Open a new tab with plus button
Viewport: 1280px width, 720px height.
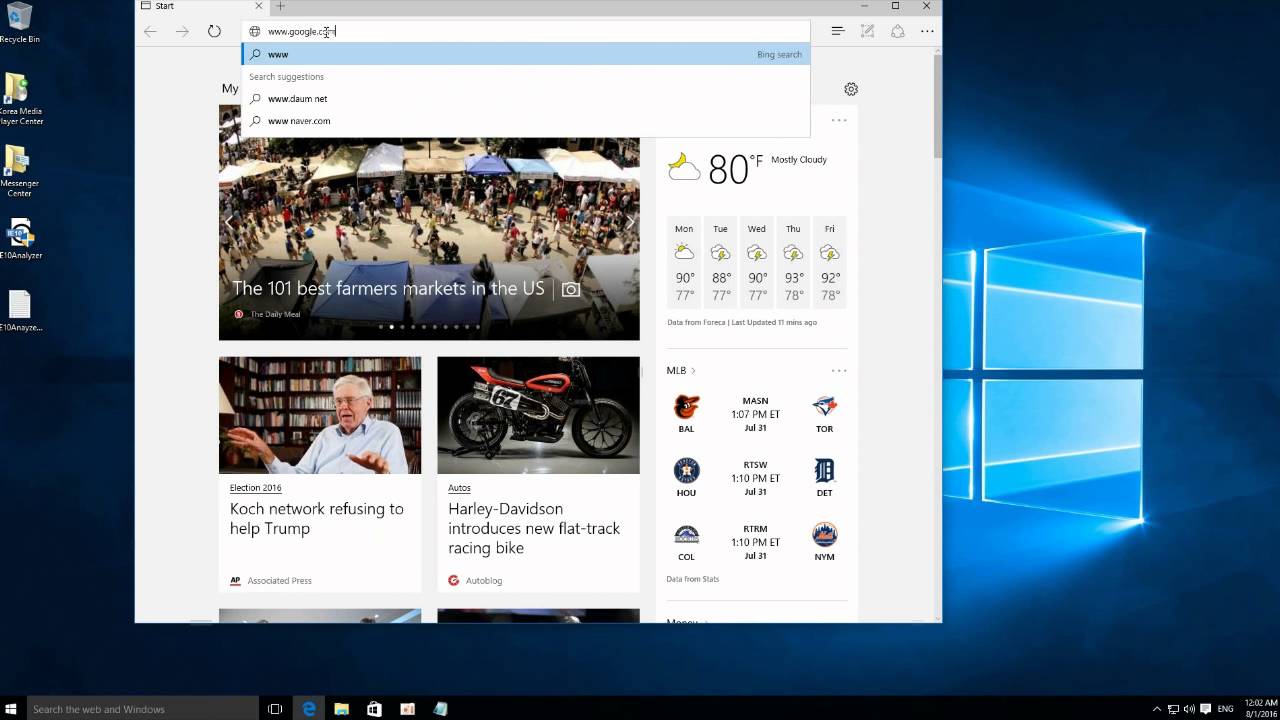point(280,6)
